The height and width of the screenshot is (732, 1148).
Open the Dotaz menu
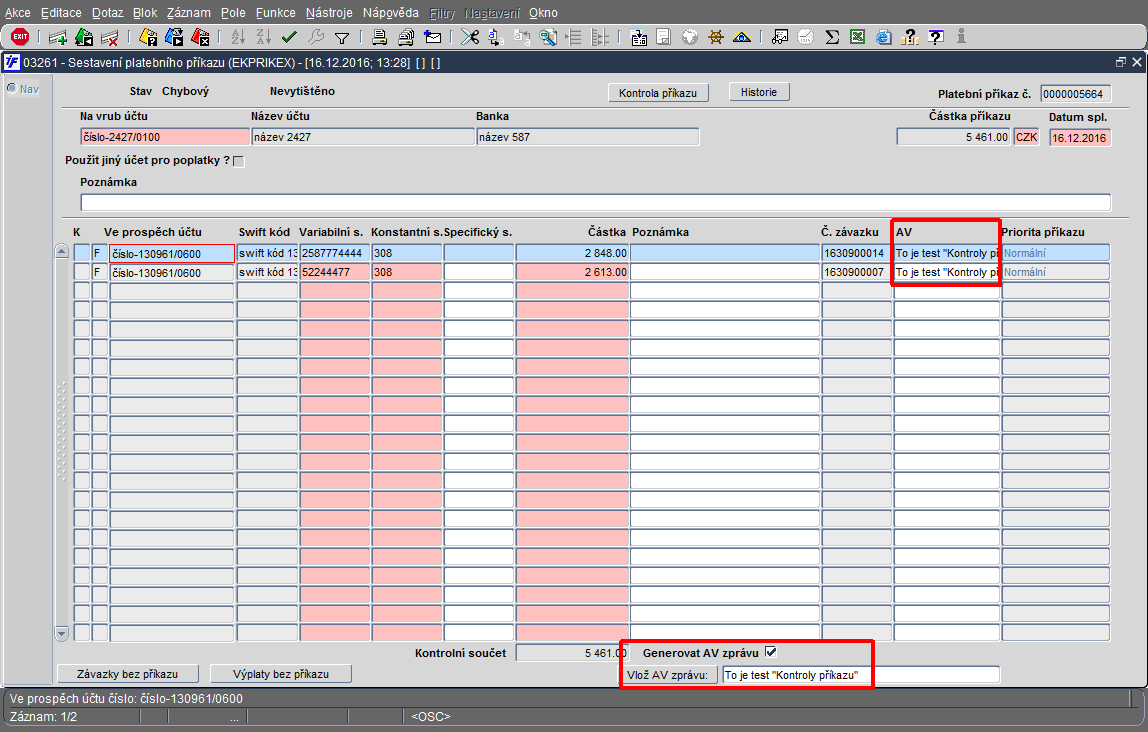pyautogui.click(x=108, y=12)
